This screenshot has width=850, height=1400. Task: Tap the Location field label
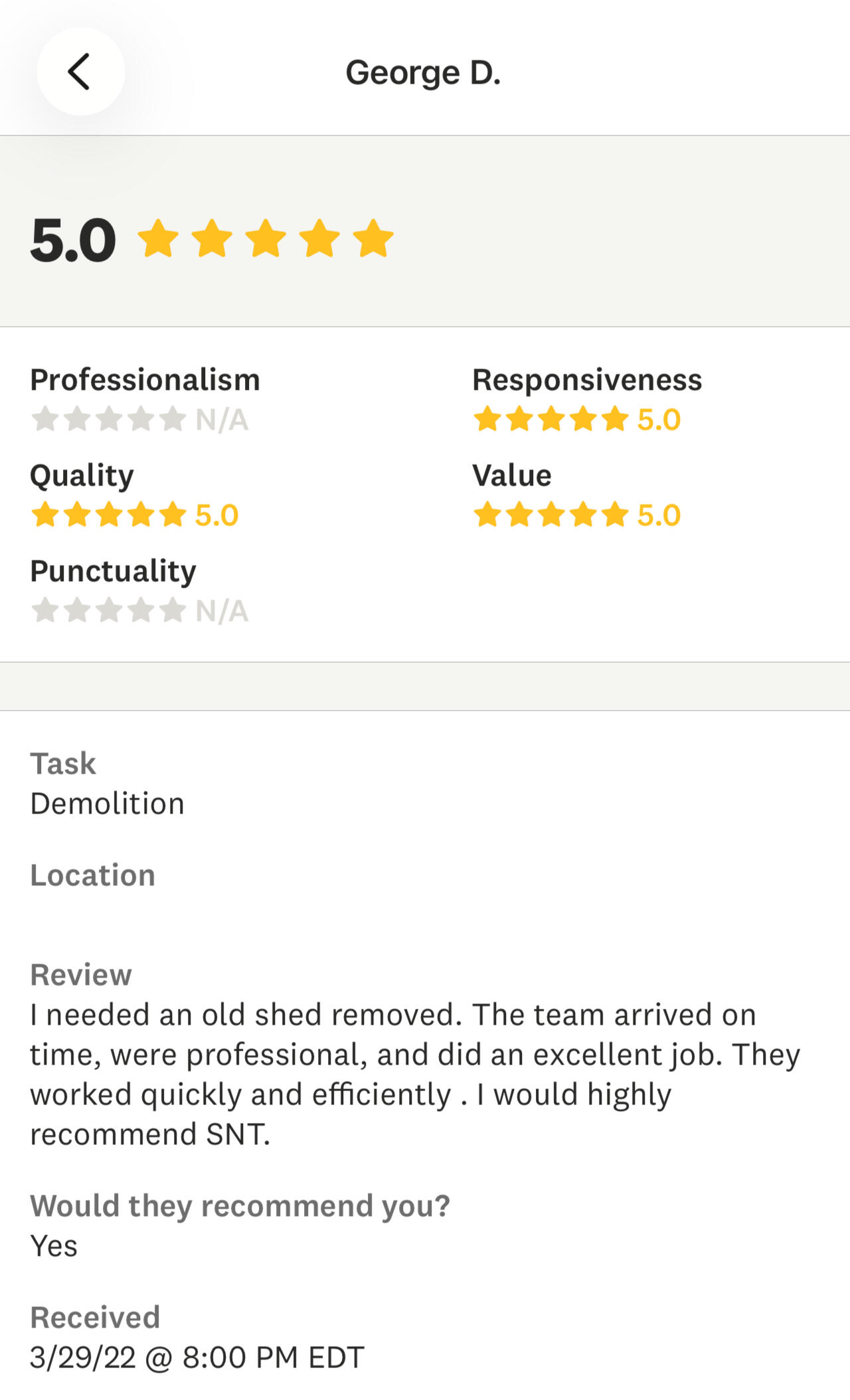(x=92, y=875)
